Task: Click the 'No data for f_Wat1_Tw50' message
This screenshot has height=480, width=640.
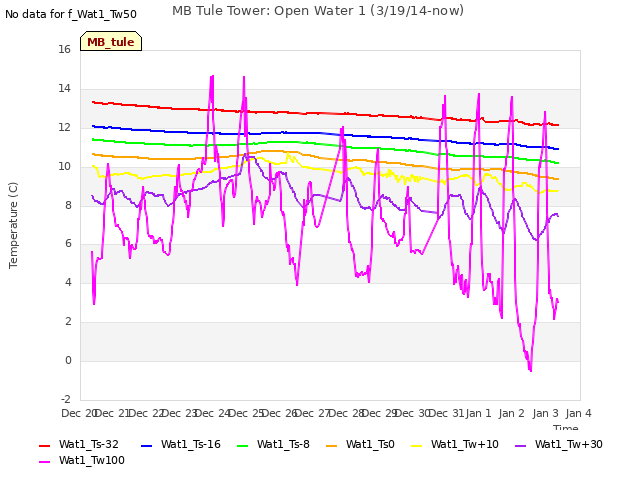Action: pyautogui.click(x=71, y=14)
